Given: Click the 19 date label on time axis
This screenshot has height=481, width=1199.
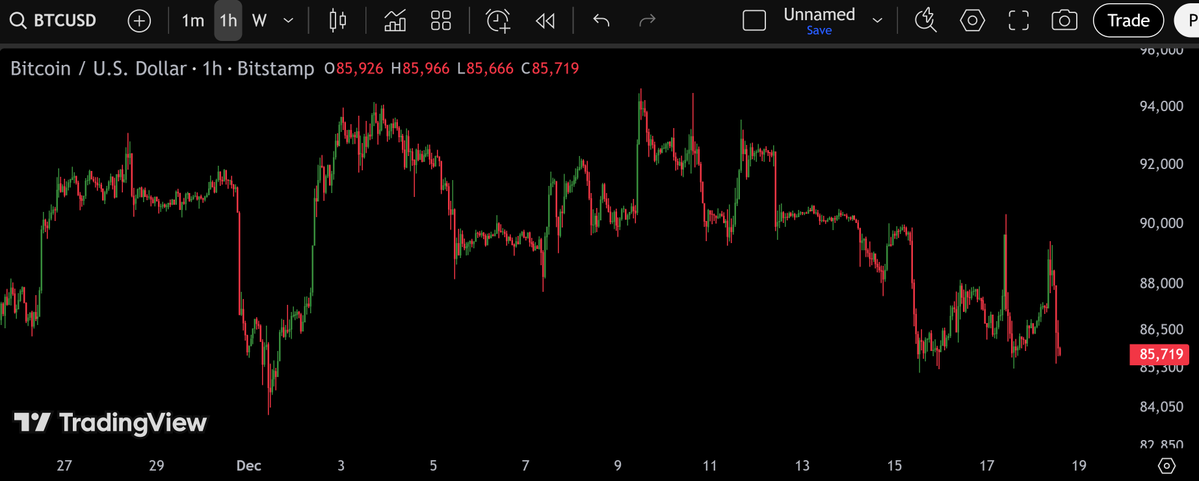Looking at the screenshot, I should 1079,465.
